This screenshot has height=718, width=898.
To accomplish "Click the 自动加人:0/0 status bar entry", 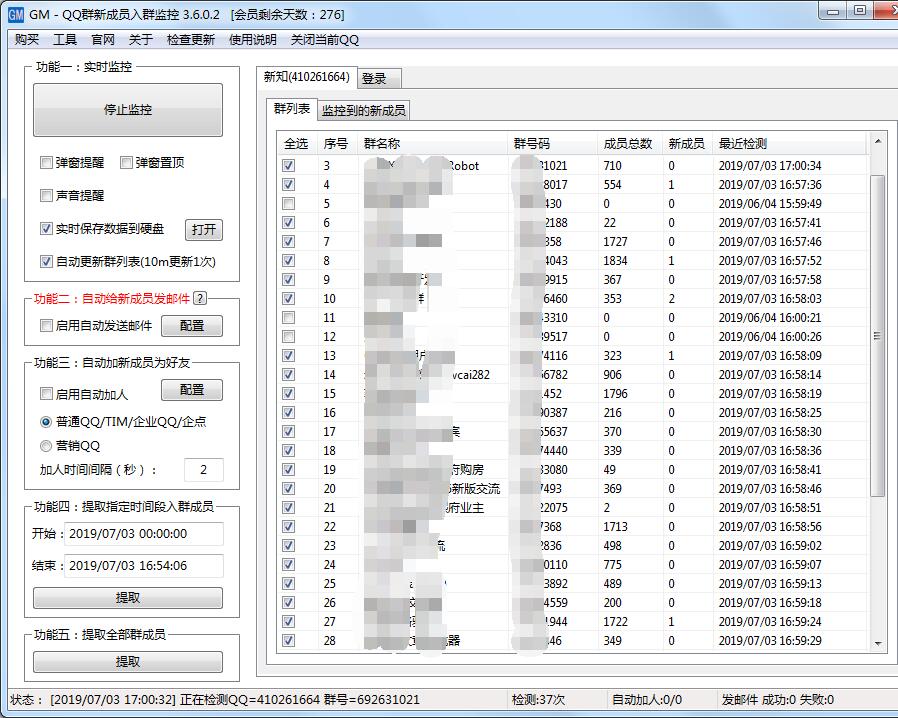I will pyautogui.click(x=647, y=699).
